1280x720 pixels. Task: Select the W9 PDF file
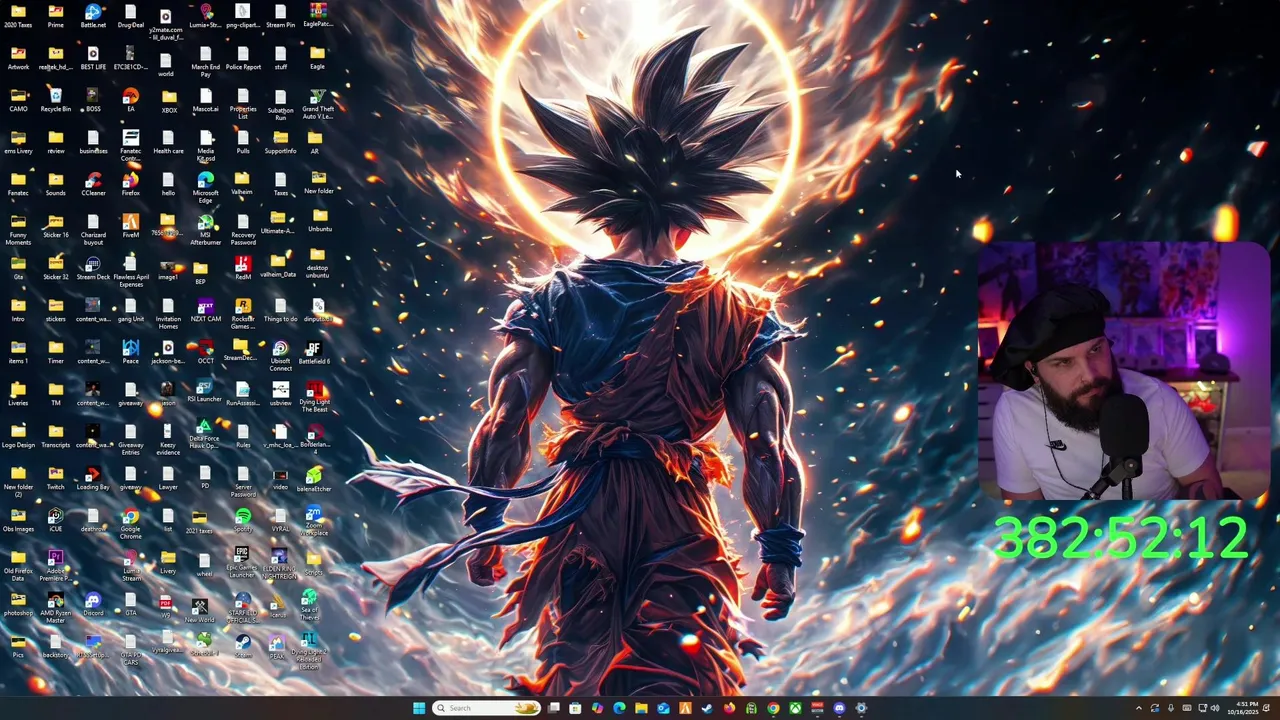point(166,605)
